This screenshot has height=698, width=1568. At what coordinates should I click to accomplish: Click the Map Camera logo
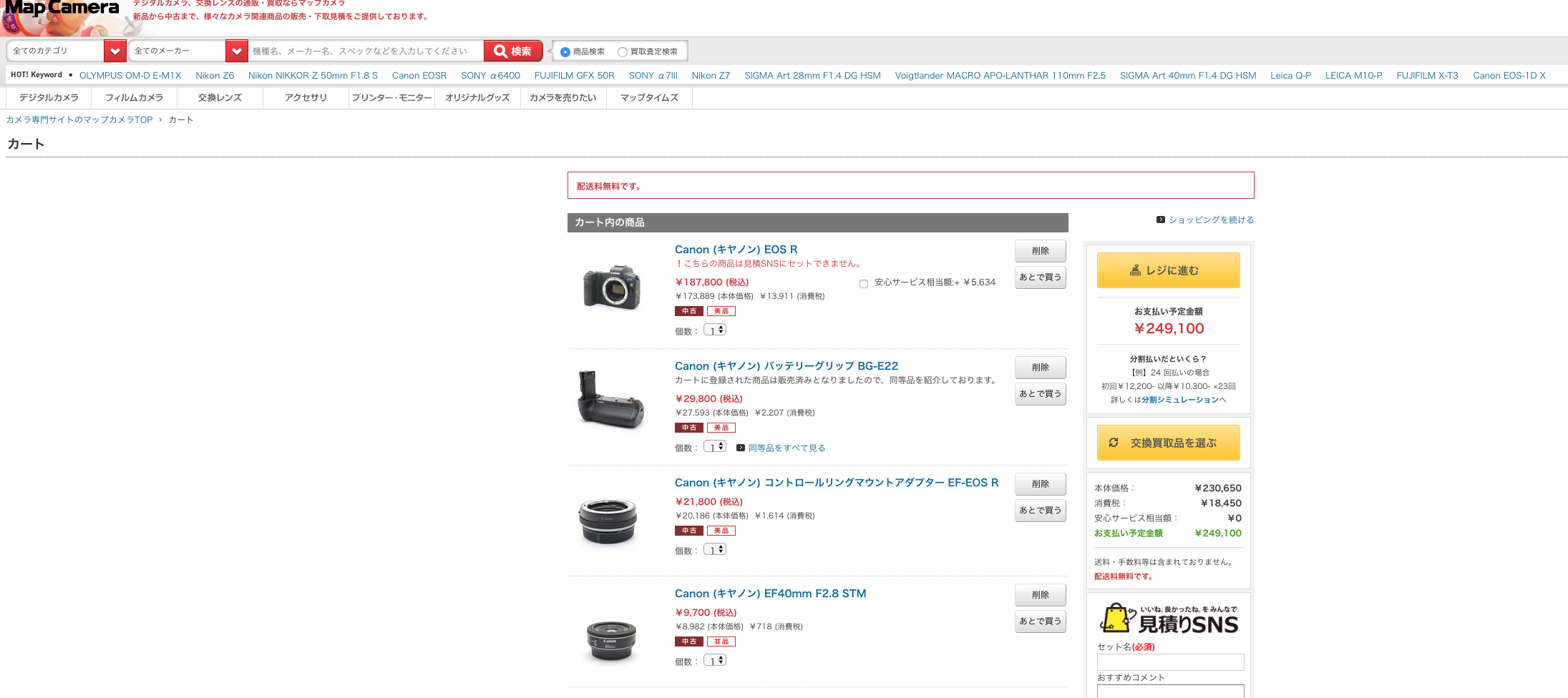pos(62,9)
